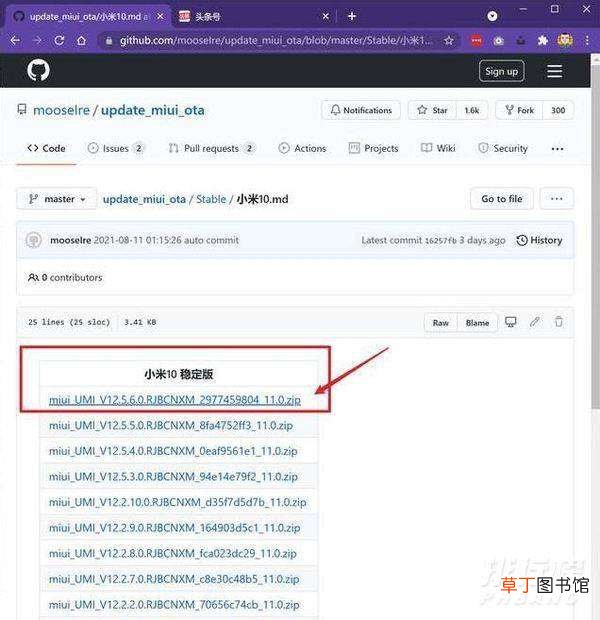
Task: Go back with browser back arrow
Action: point(15,40)
